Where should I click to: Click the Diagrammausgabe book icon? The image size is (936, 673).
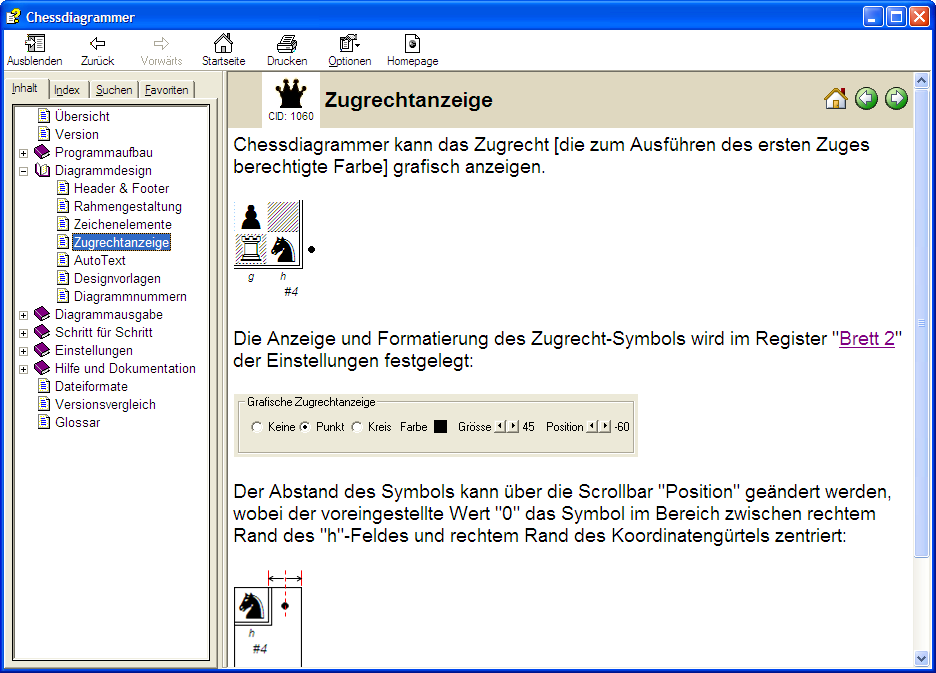coord(42,314)
